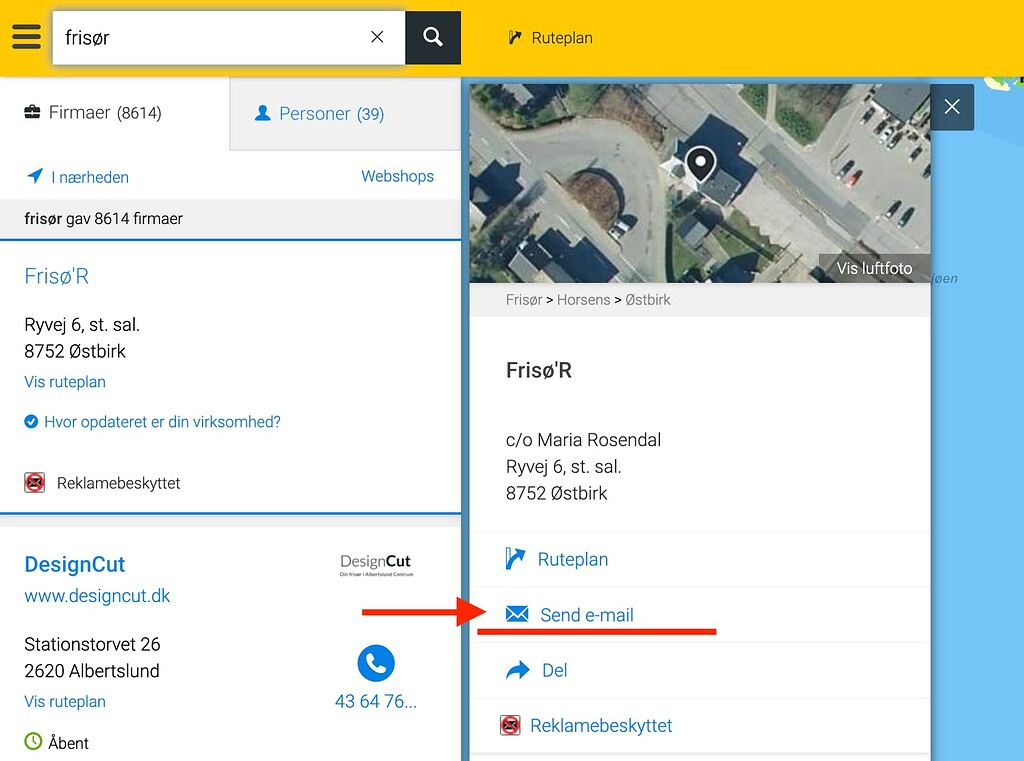Viewport: 1024px width, 761px height.
Task: Toggle Vis luftfoto on the map
Action: 874,268
